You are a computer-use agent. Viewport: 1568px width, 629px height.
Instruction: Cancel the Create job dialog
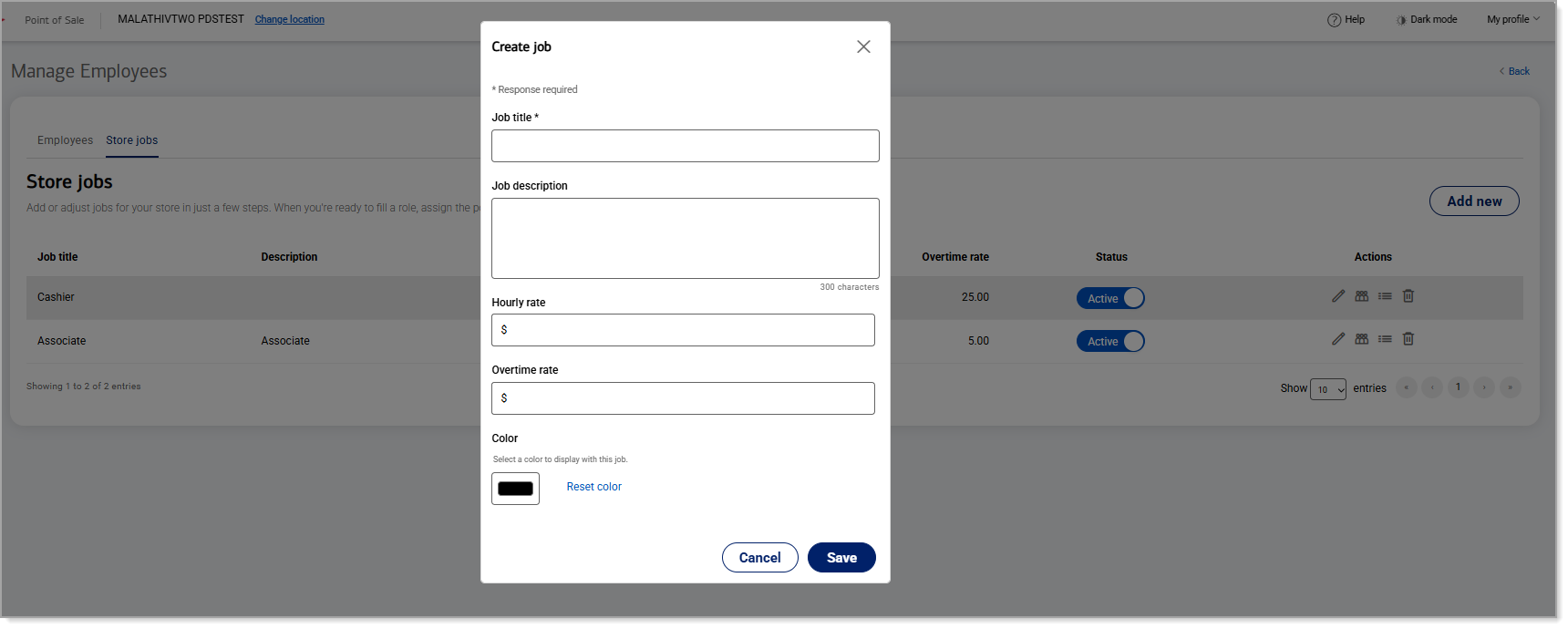[x=760, y=558]
